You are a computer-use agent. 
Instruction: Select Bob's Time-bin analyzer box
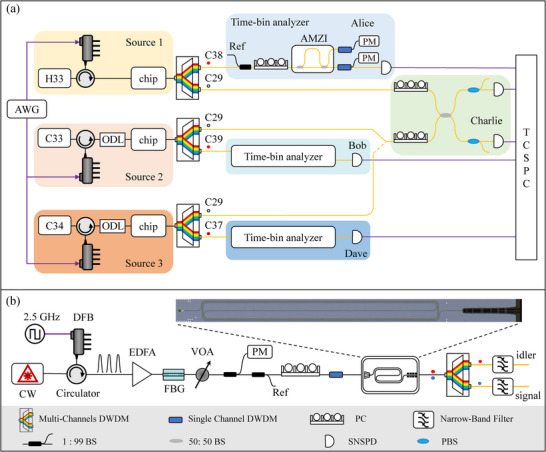[x=283, y=156]
